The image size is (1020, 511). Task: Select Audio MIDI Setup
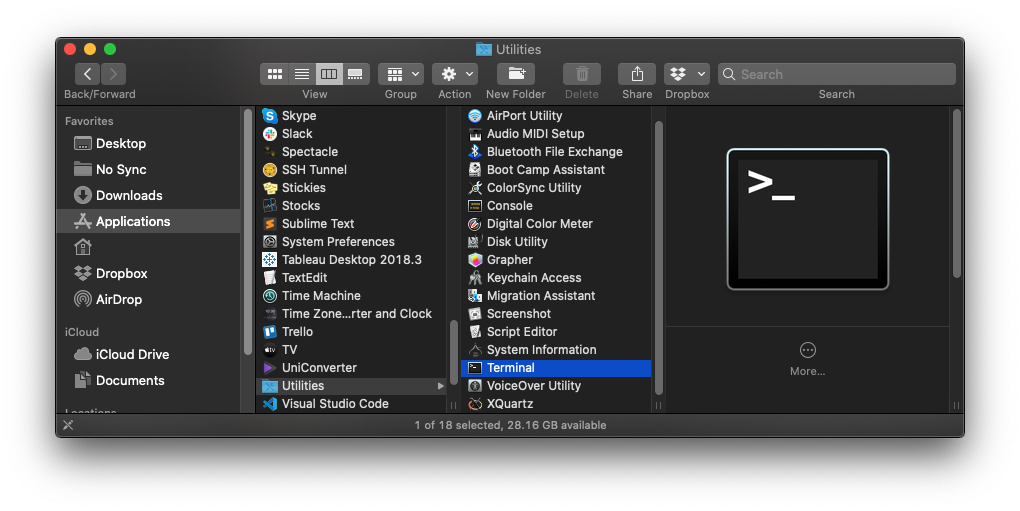[556, 134]
